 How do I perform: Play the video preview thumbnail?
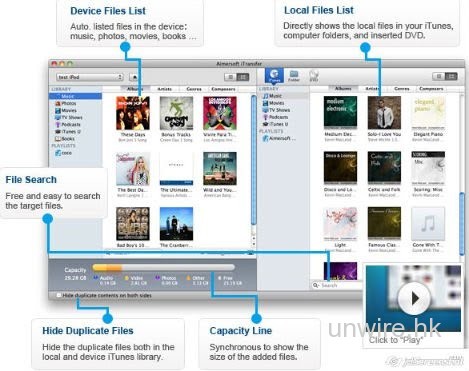point(414,298)
